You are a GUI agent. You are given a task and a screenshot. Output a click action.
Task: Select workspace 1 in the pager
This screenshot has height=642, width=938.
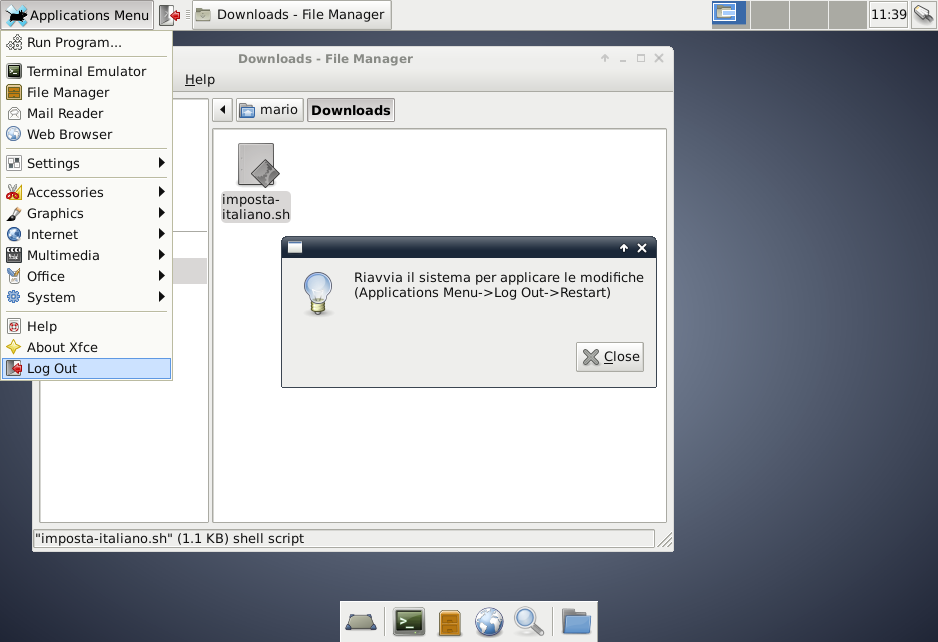point(729,14)
